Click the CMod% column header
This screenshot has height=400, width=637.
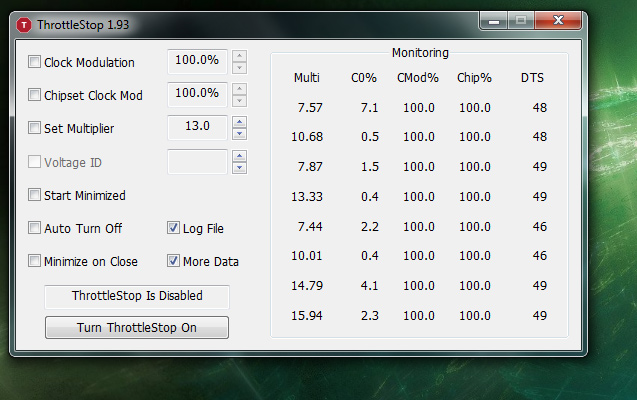coord(418,78)
